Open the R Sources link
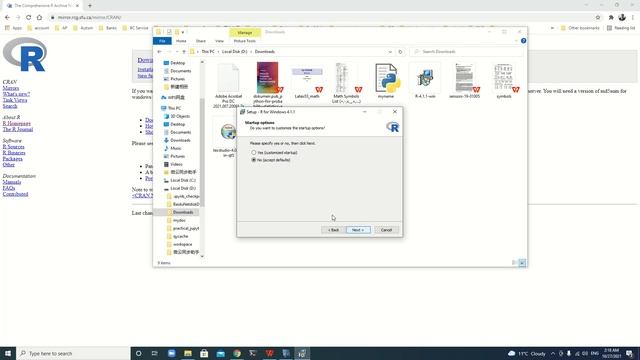The width and height of the screenshot is (640, 360). tap(13, 147)
